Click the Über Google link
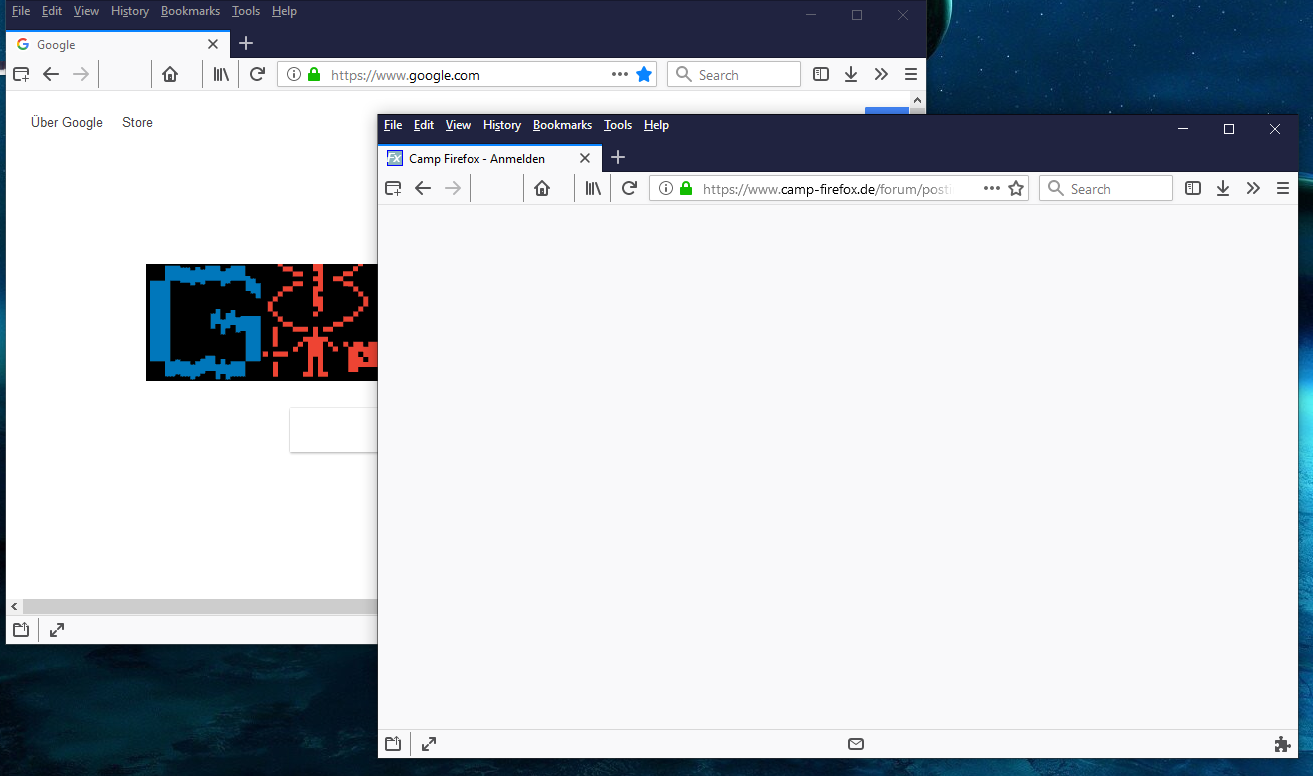Image resolution: width=1313 pixels, height=776 pixels. [67, 122]
